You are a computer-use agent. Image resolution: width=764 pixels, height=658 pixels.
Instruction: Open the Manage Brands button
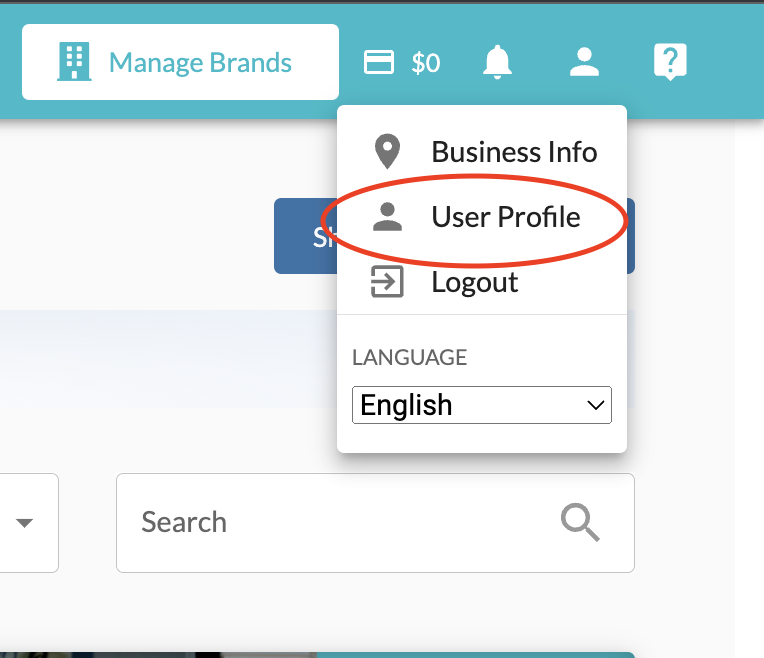180,62
